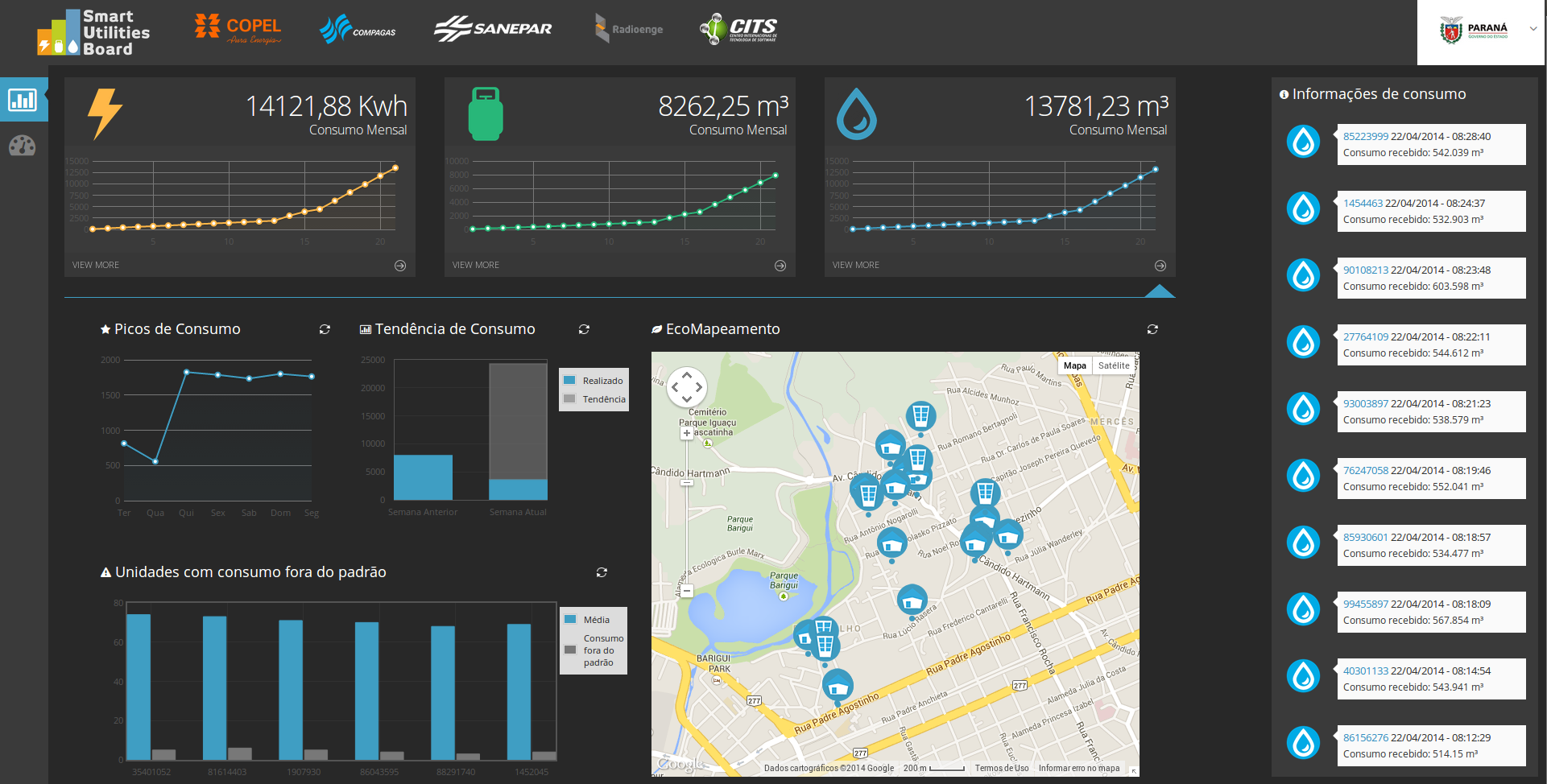This screenshot has height=784, width=1547.
Task: Click water icon beside entry 27764109
Action: click(x=1303, y=342)
